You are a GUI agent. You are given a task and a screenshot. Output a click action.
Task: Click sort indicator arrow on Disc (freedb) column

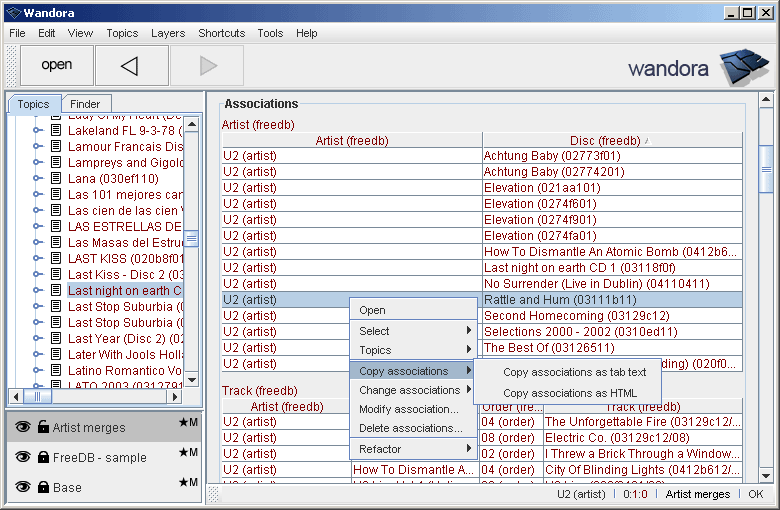tap(647, 141)
